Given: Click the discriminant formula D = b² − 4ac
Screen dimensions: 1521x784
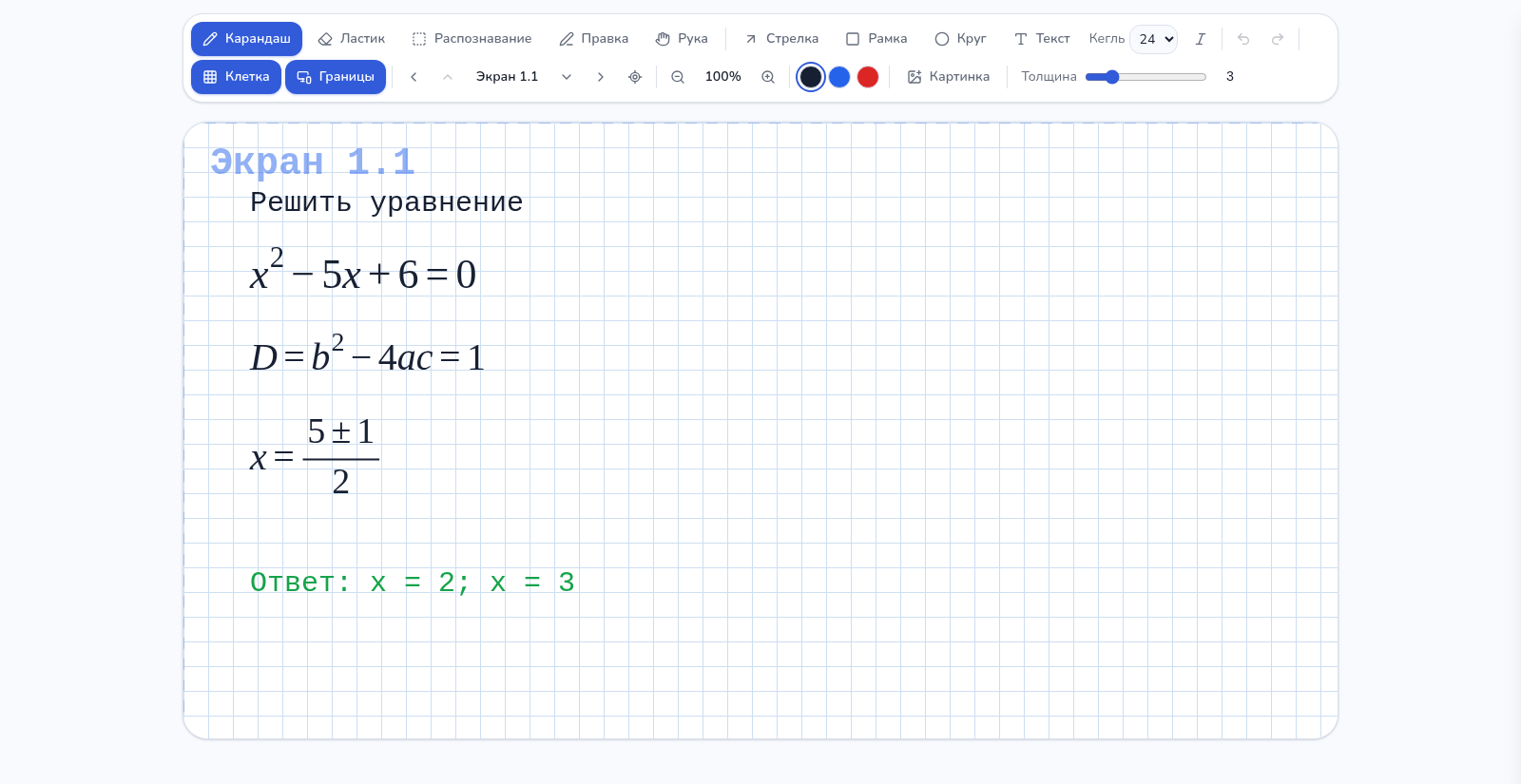Looking at the screenshot, I should pyautogui.click(x=368, y=354).
